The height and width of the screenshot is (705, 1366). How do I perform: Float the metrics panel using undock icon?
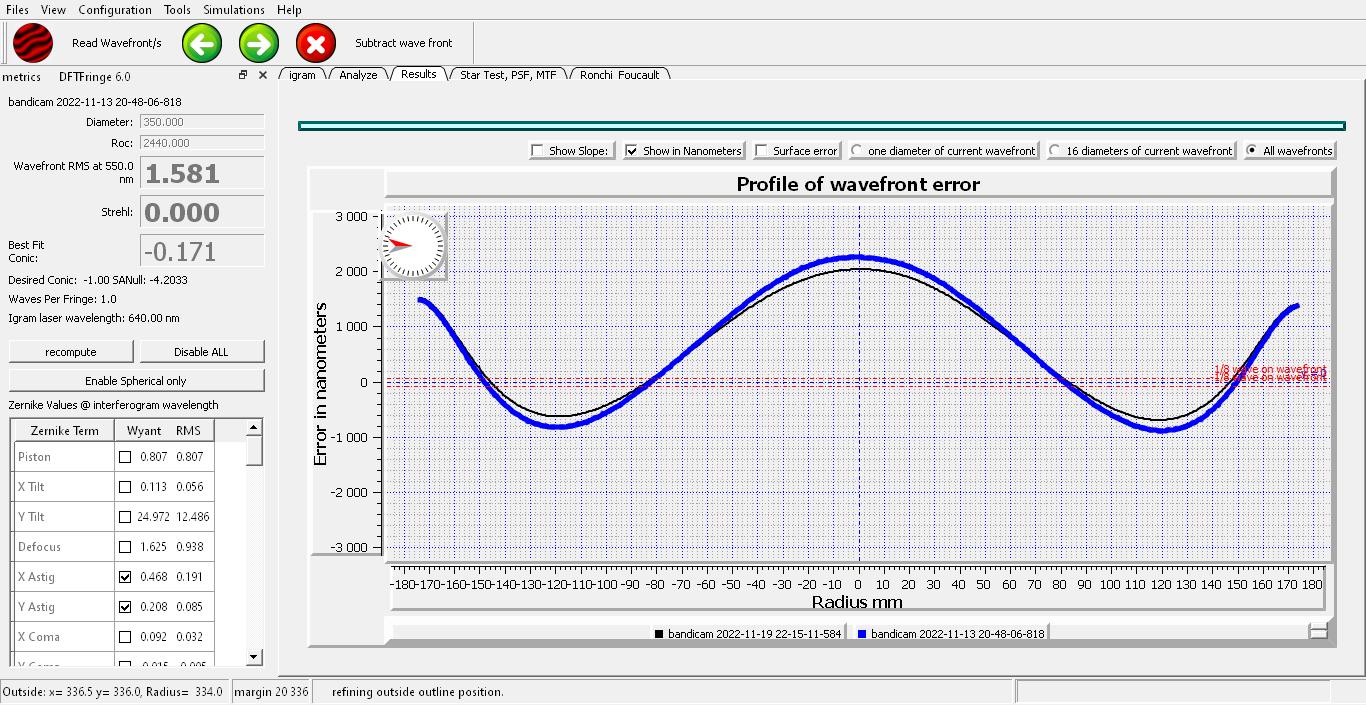tap(243, 75)
